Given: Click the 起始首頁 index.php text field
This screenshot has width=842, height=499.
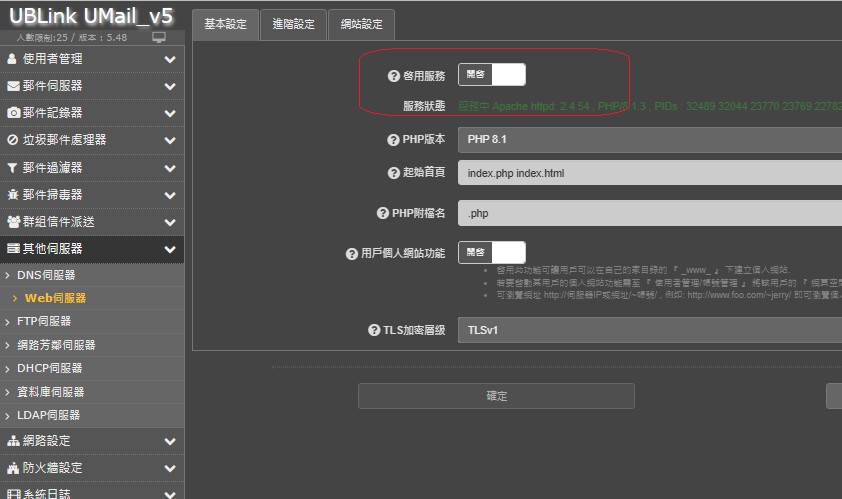Looking at the screenshot, I should [649, 173].
